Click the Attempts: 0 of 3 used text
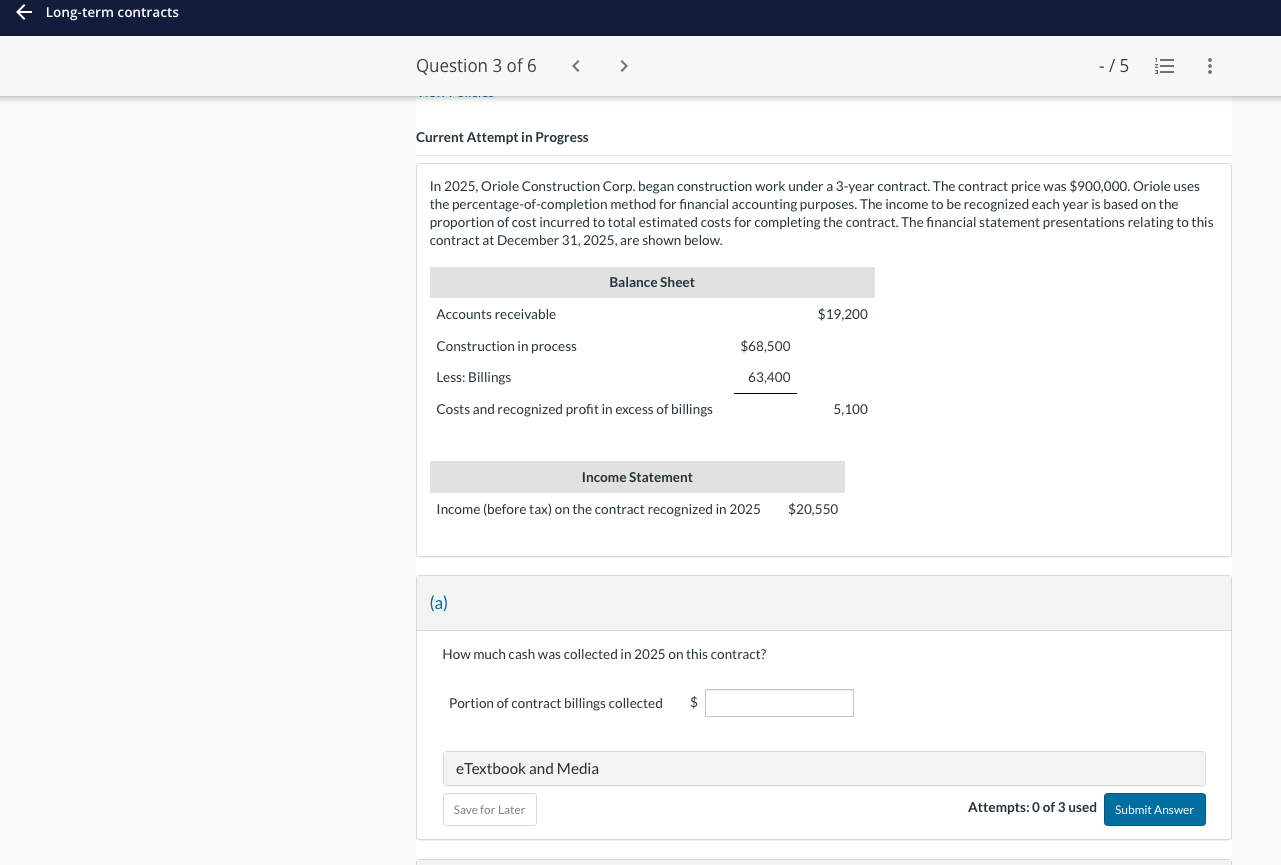 1032,807
